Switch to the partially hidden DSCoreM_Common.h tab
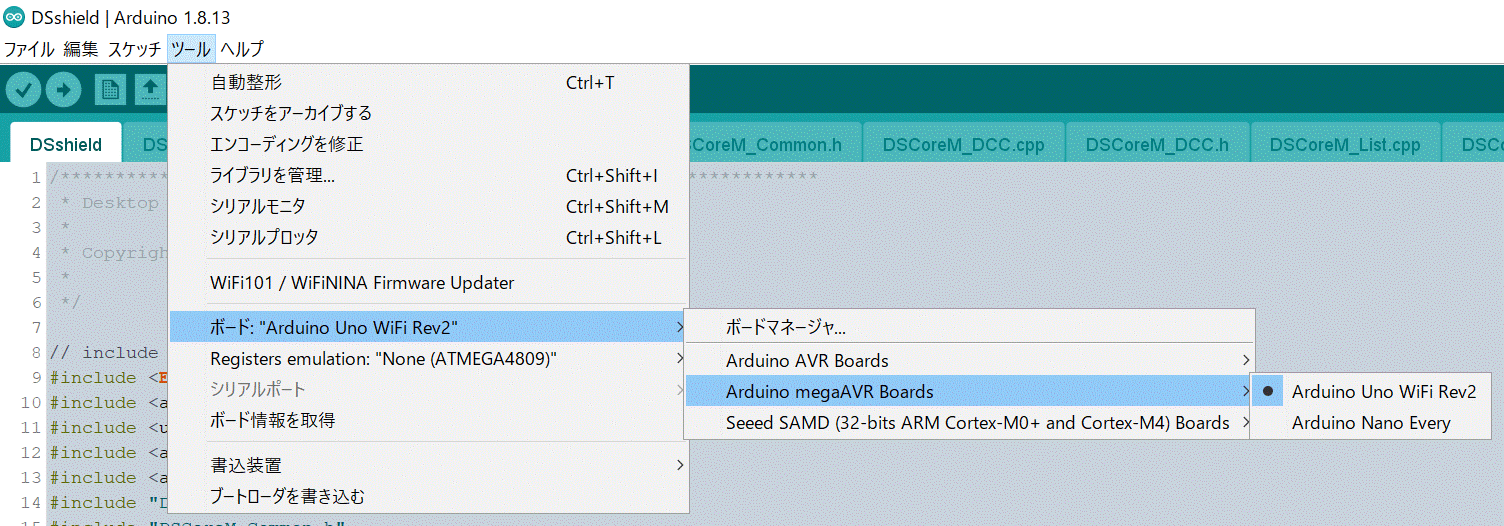Image resolution: width=1504 pixels, height=526 pixels. [x=775, y=144]
